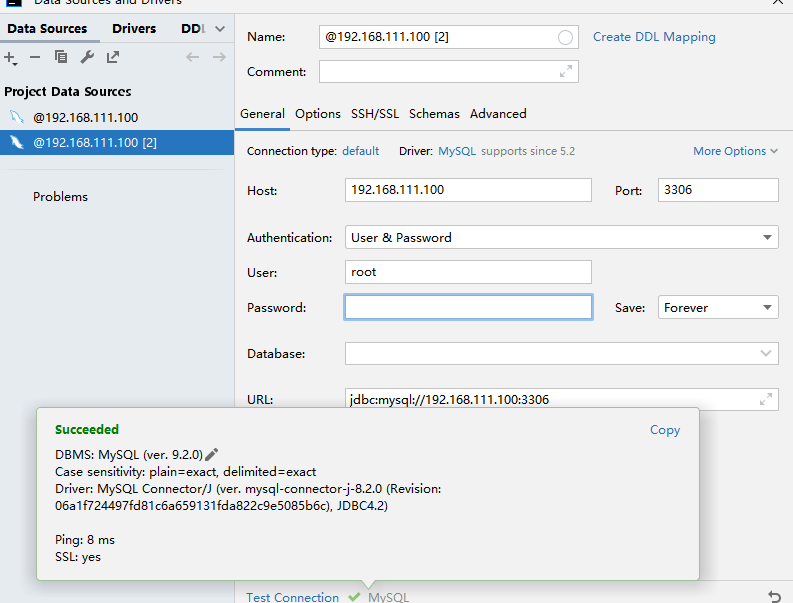Click the Port field showing 3306

pyautogui.click(x=718, y=190)
